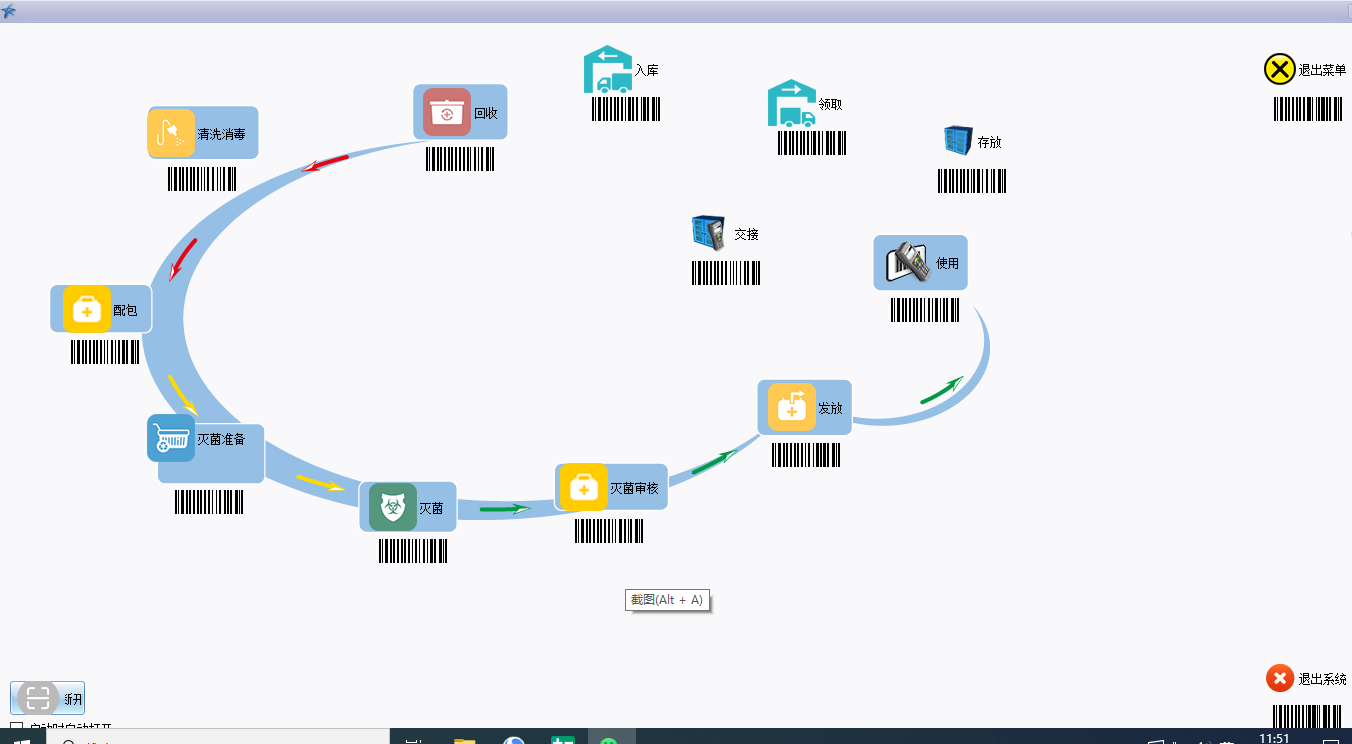Click the 领取 pickup truck icon

tap(792, 103)
